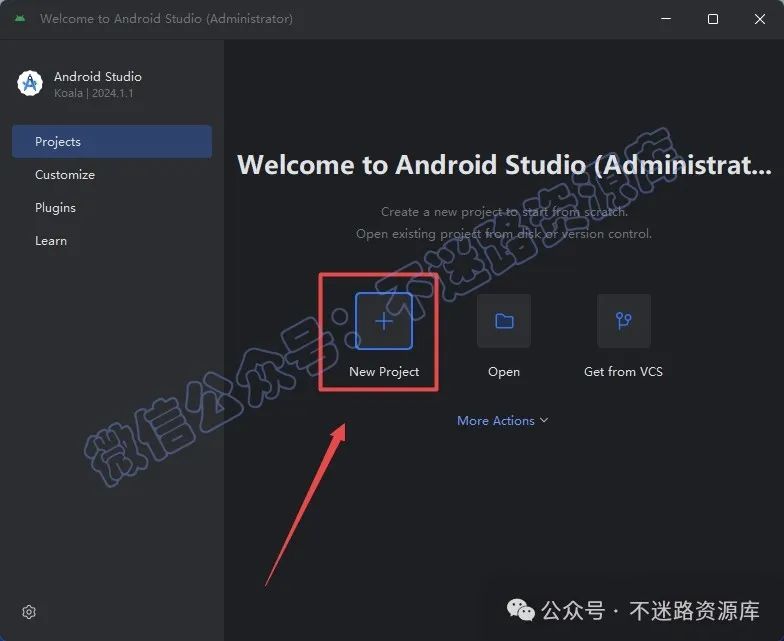This screenshot has width=784, height=641.
Task: Maximize the Welcome window
Action: [x=713, y=19]
